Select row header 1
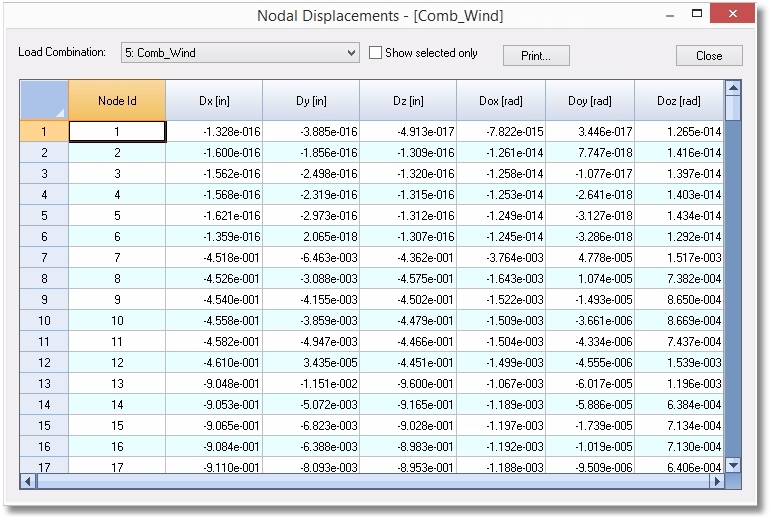771x520 pixels. point(44,132)
